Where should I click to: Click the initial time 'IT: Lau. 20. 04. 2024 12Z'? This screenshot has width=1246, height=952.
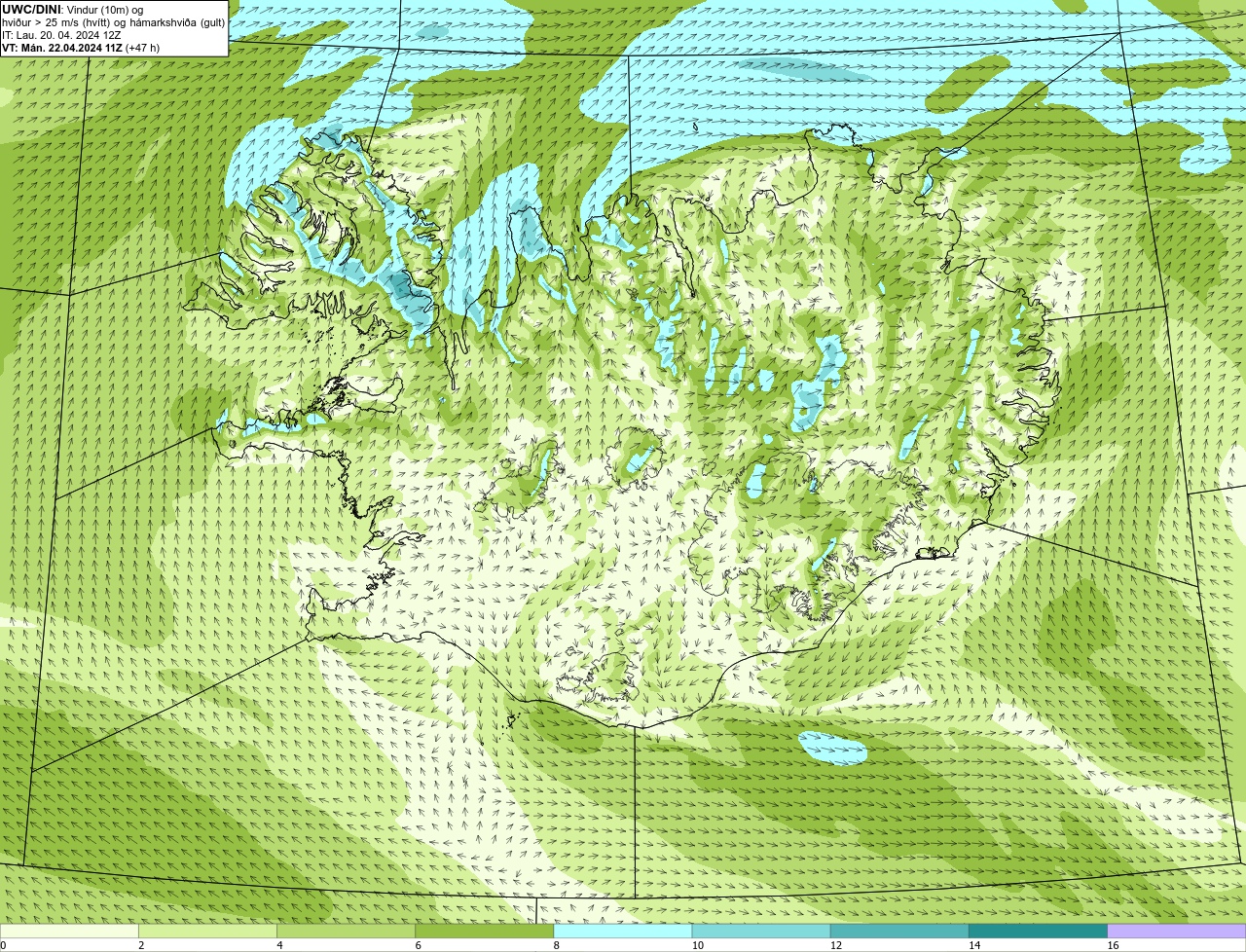coord(61,35)
